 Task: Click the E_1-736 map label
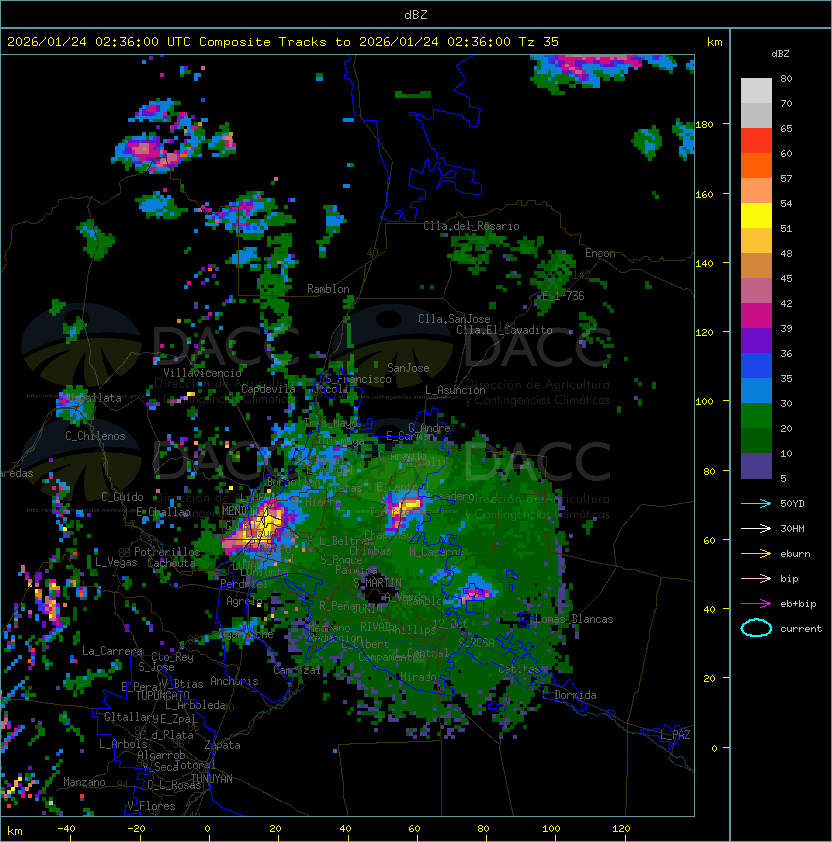click(x=563, y=296)
